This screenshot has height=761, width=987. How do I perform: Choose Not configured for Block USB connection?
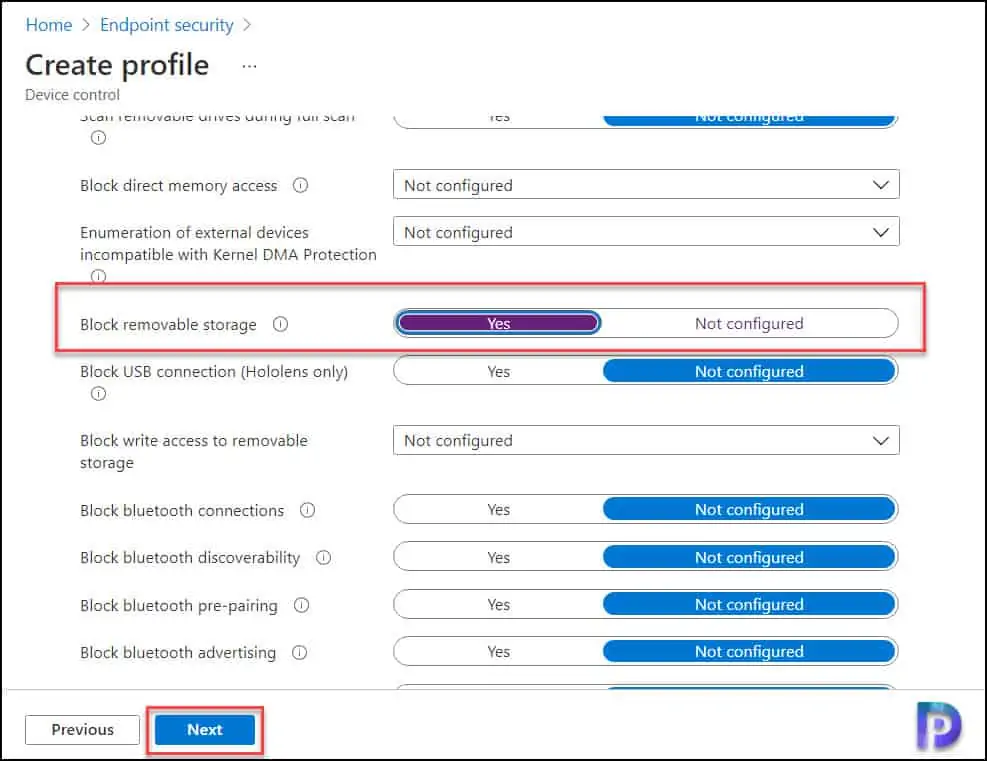pyautogui.click(x=749, y=371)
